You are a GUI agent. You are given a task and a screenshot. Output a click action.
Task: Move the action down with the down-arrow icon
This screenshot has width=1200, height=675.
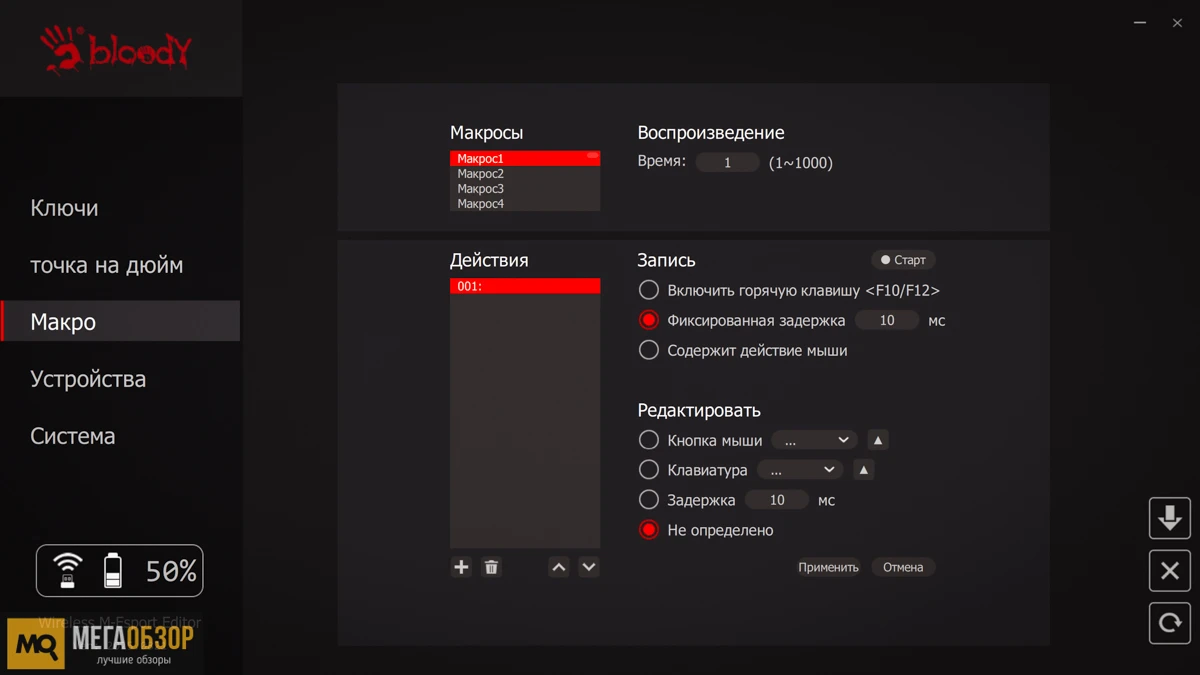pyautogui.click(x=588, y=567)
